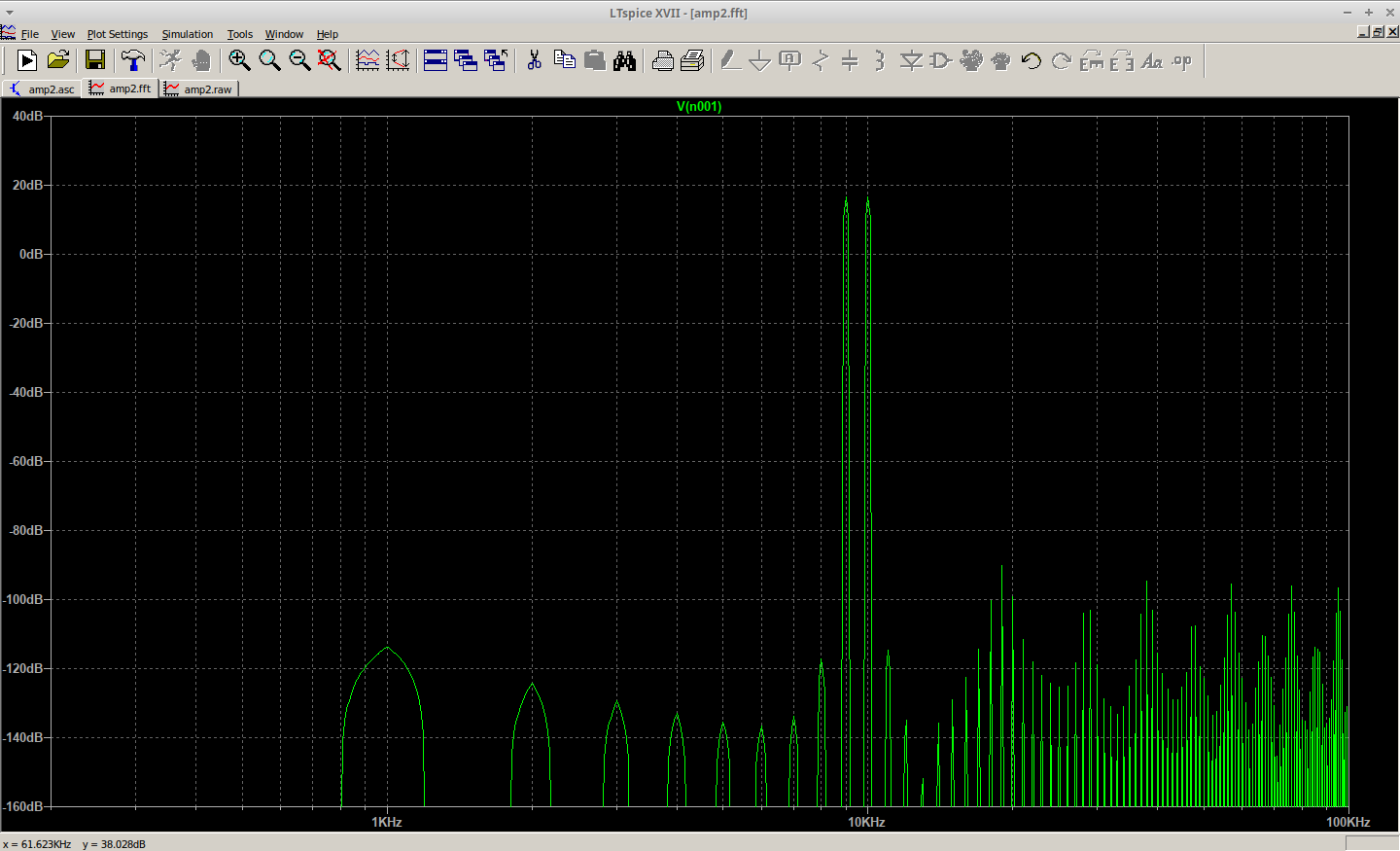The image size is (1400, 851).
Task: Open print setup icon
Action: (x=692, y=60)
